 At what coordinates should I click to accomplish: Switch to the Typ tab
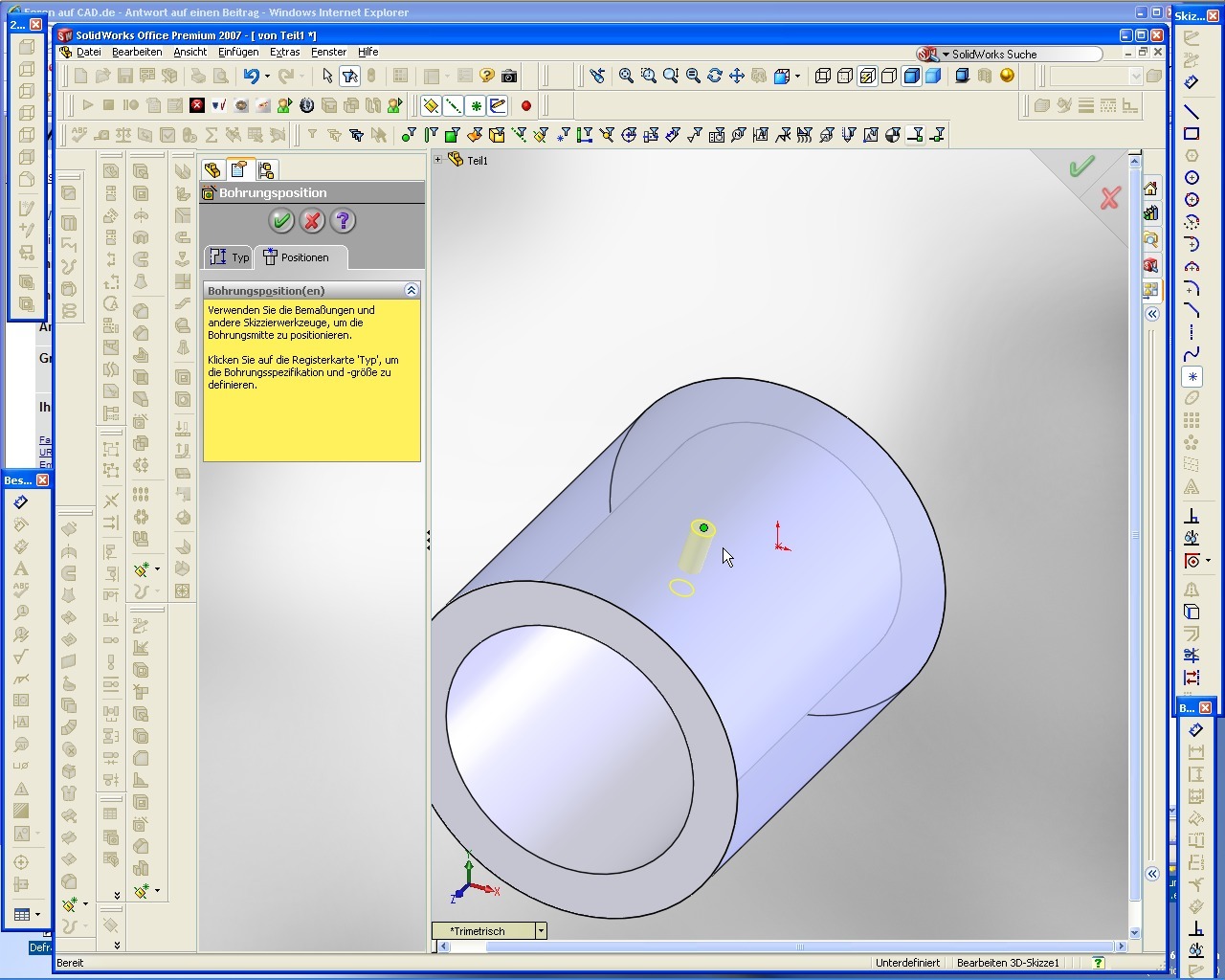tap(230, 257)
